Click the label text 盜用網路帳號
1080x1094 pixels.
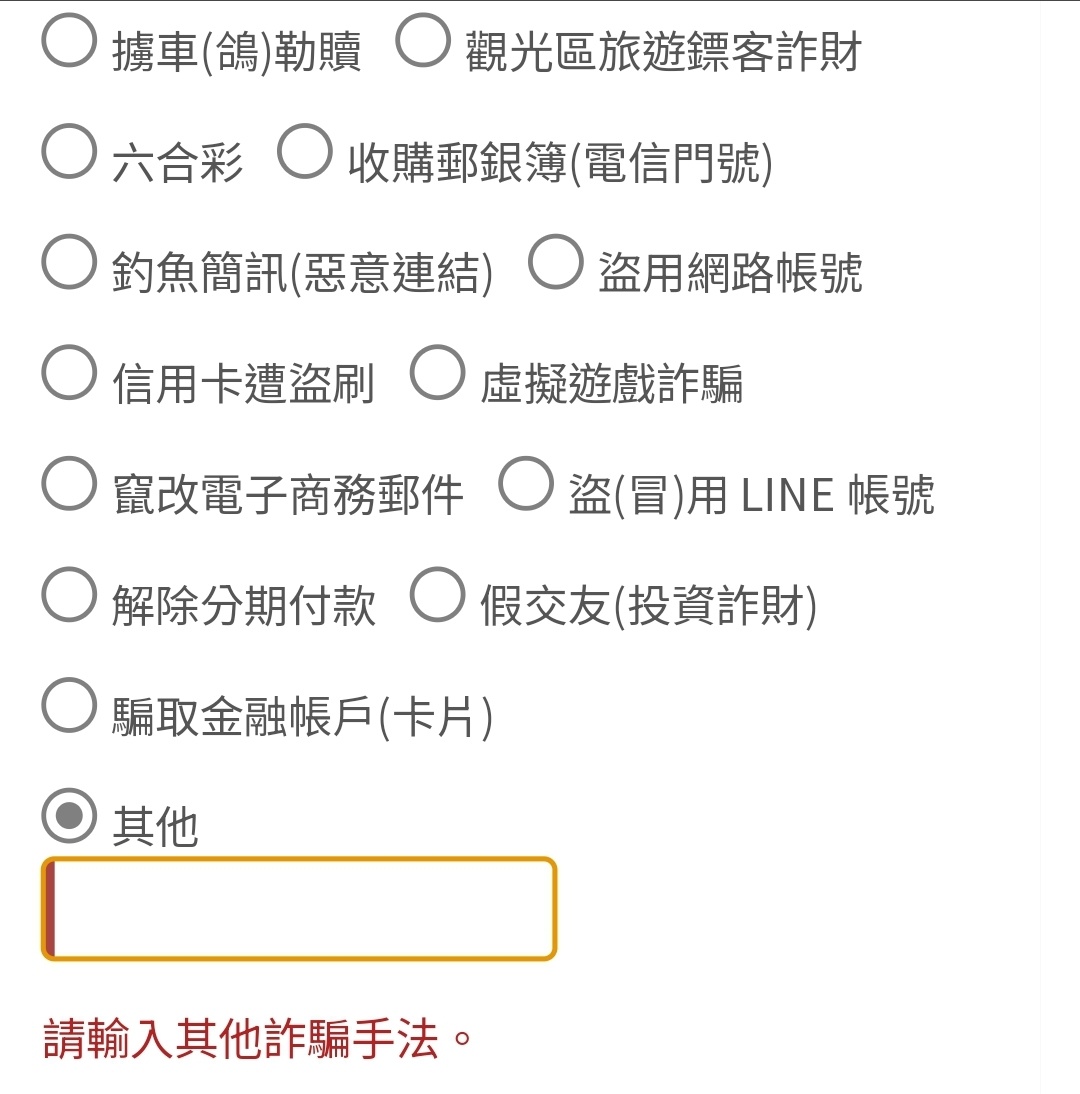(x=730, y=272)
